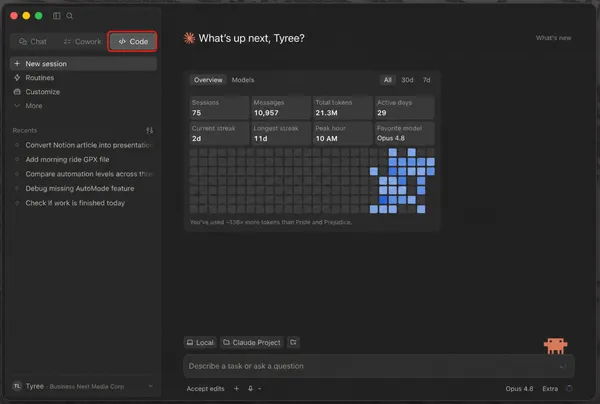Select the 30d time range
This screenshot has height=404, width=600.
pyautogui.click(x=407, y=80)
